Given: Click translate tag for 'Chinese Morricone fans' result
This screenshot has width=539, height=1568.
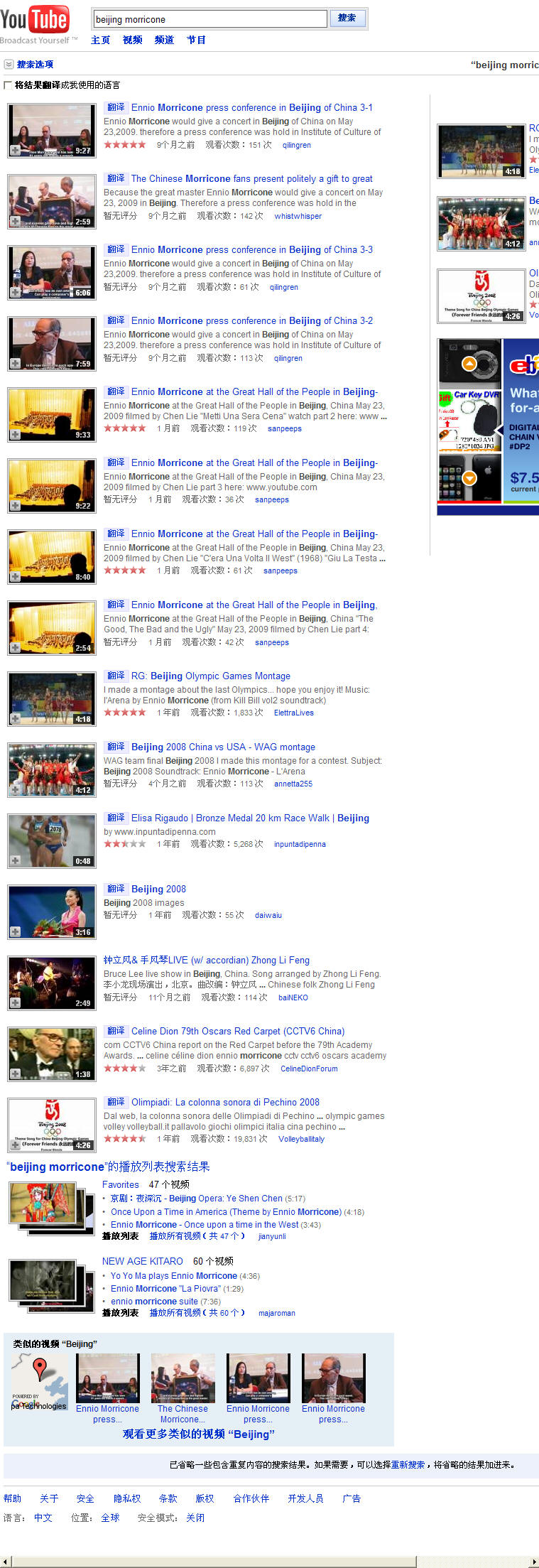Looking at the screenshot, I should pos(116,178).
